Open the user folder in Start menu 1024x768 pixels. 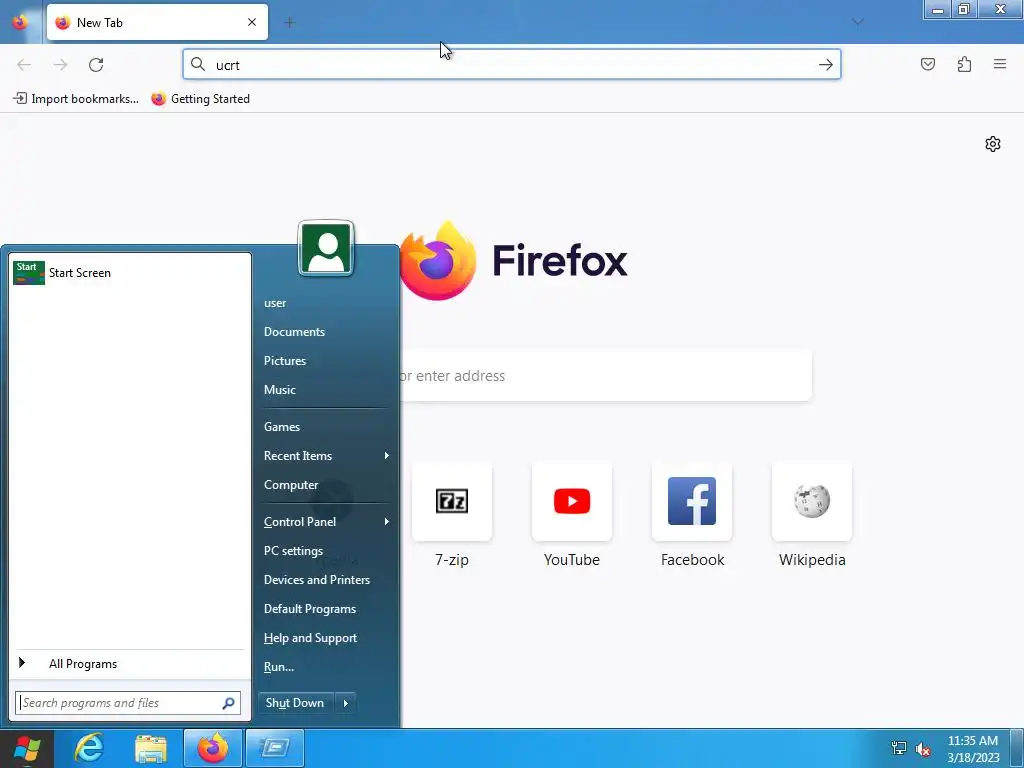click(275, 303)
